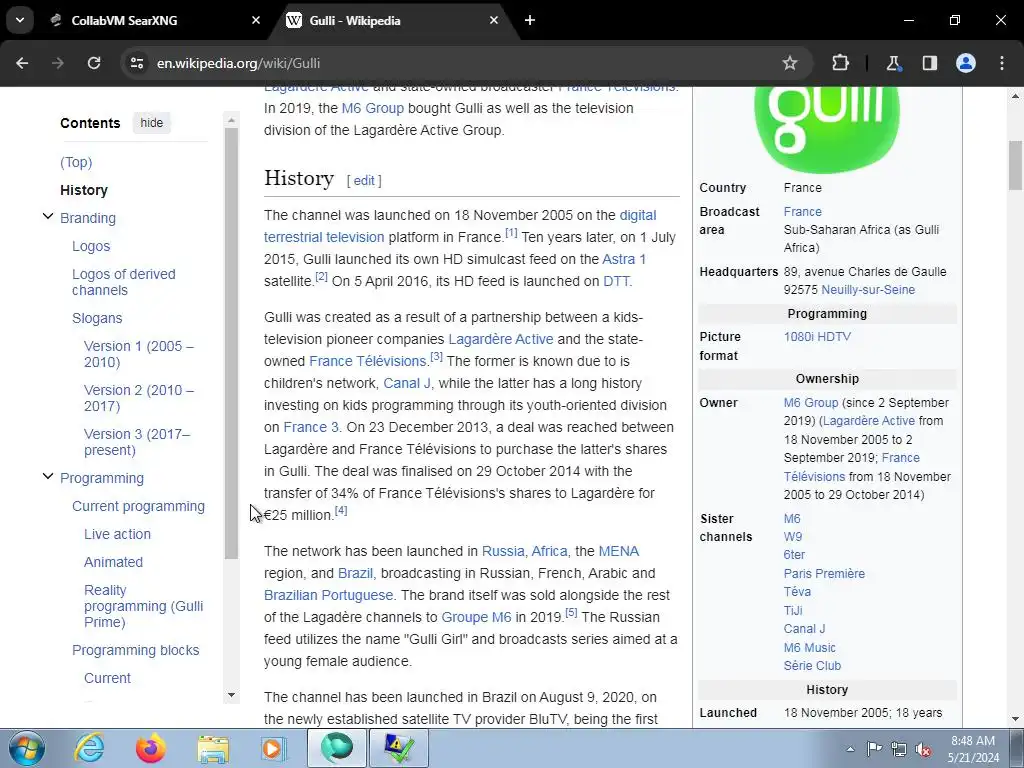Go to Slogans in contents
The width and height of the screenshot is (1024, 768).
click(97, 318)
